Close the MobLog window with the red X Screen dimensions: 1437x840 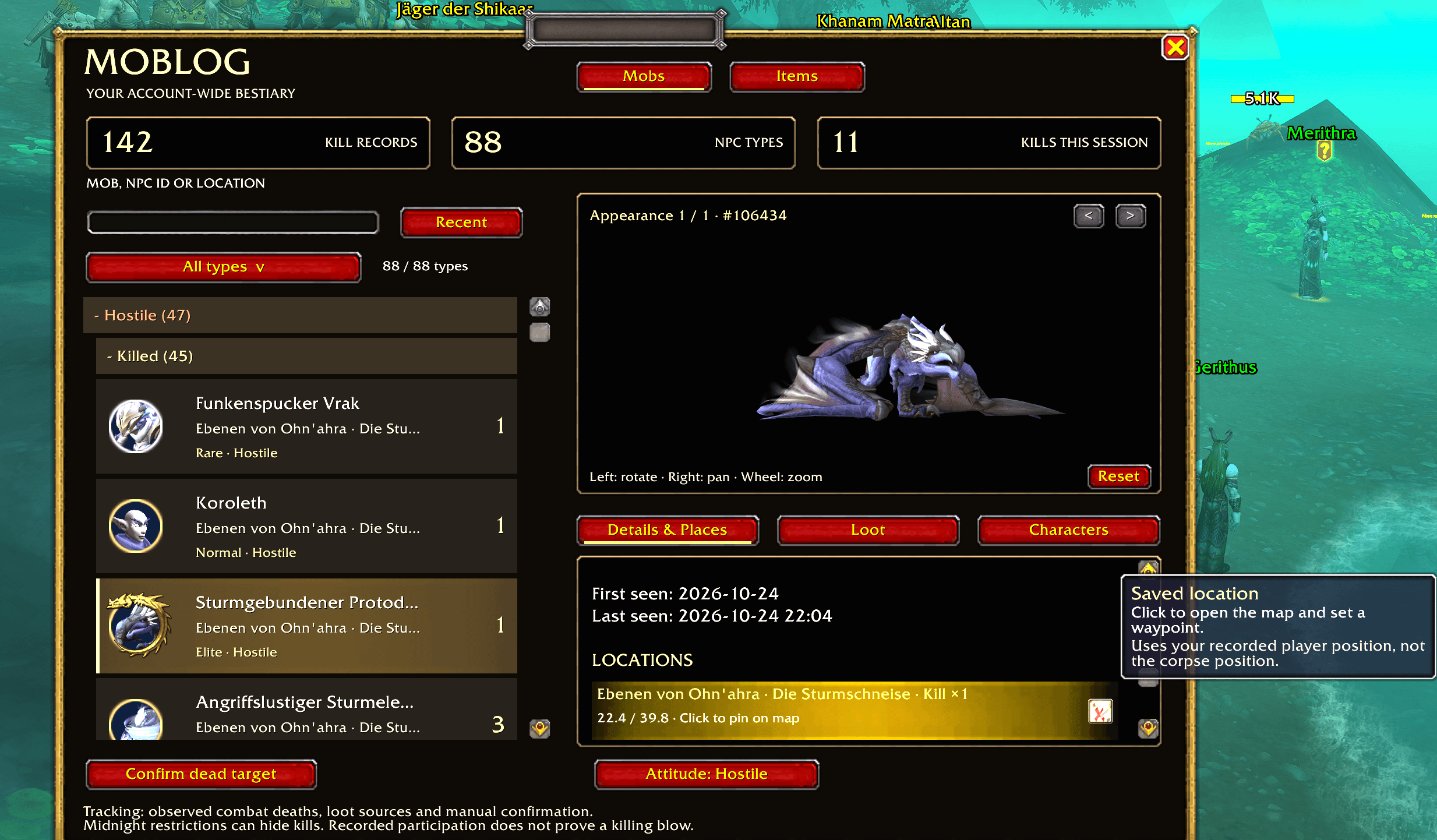tap(1175, 47)
